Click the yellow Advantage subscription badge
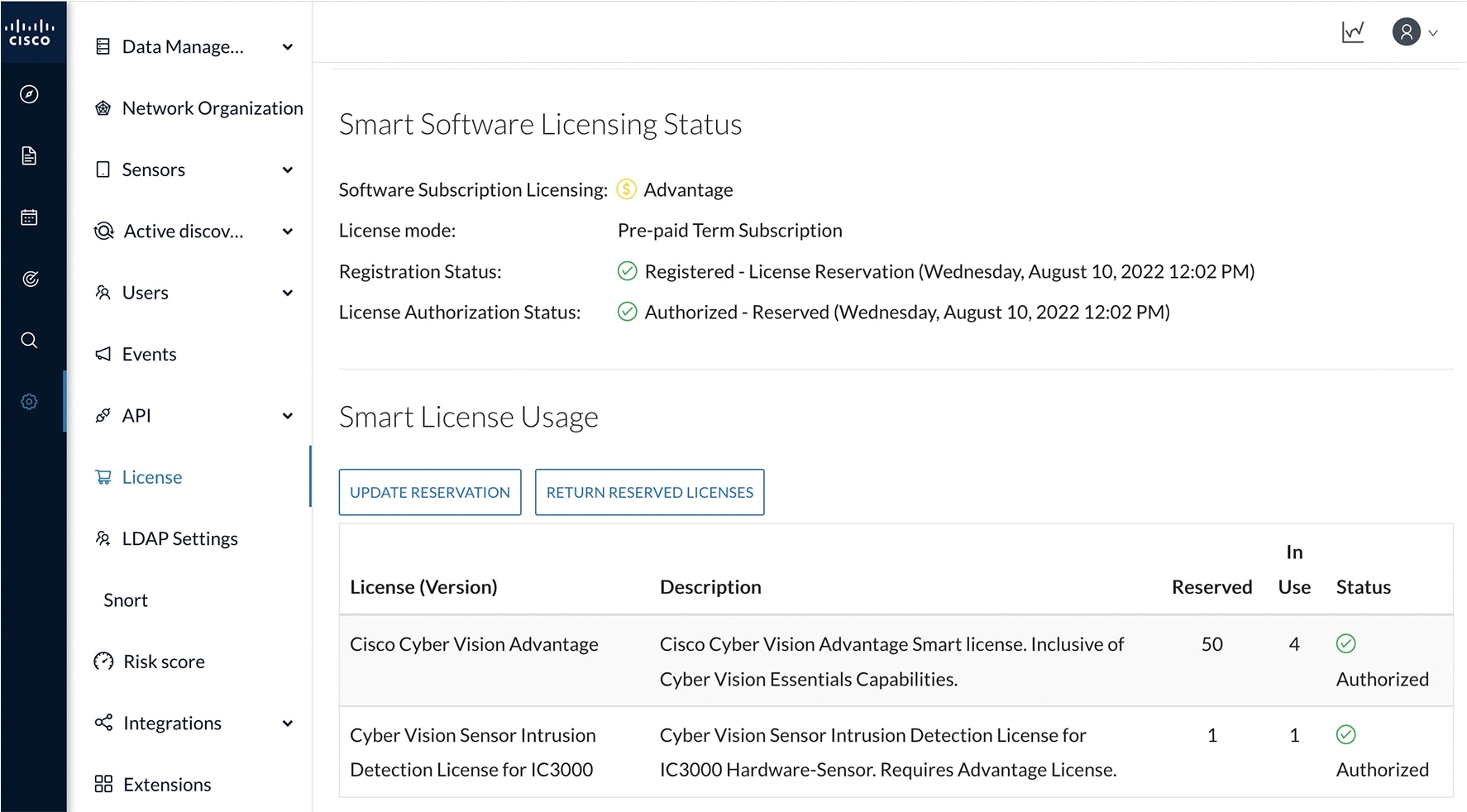 [627, 189]
